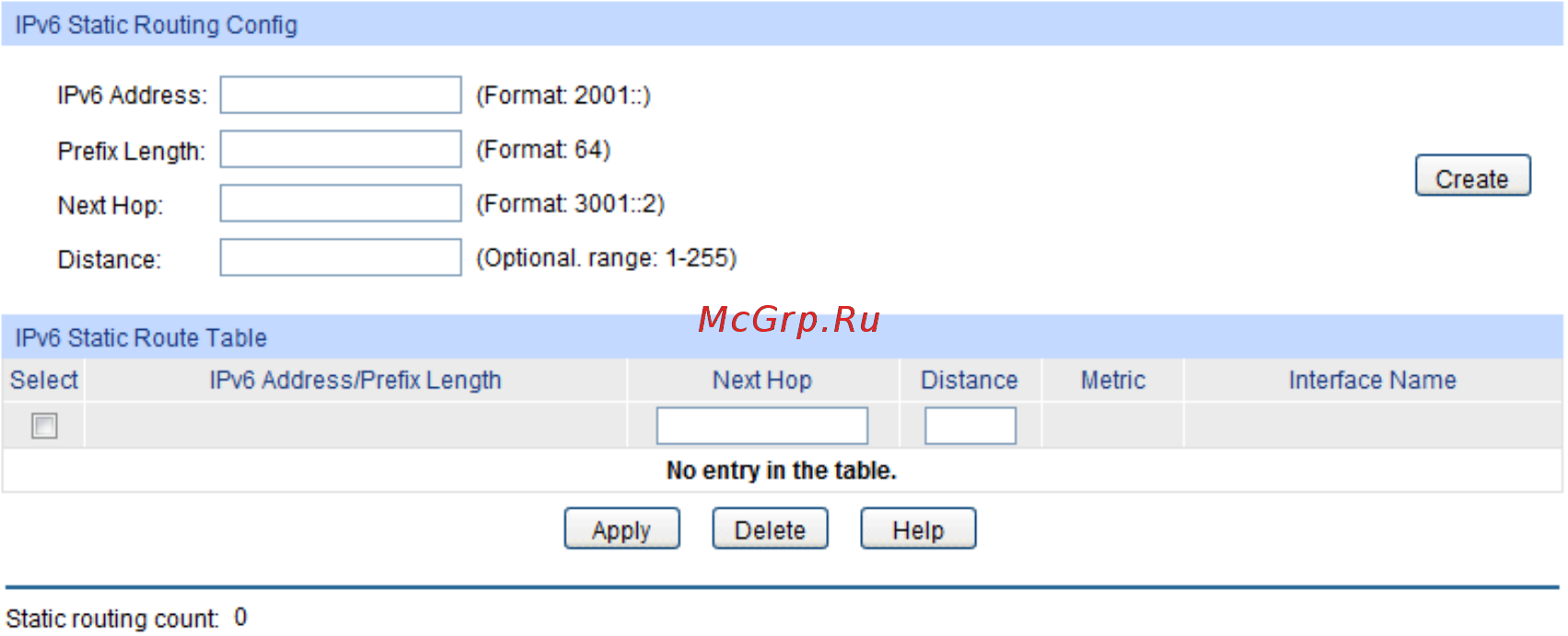This screenshot has height=636, width=1568.
Task: Focus the Prefix Length text box
Action: [340, 149]
